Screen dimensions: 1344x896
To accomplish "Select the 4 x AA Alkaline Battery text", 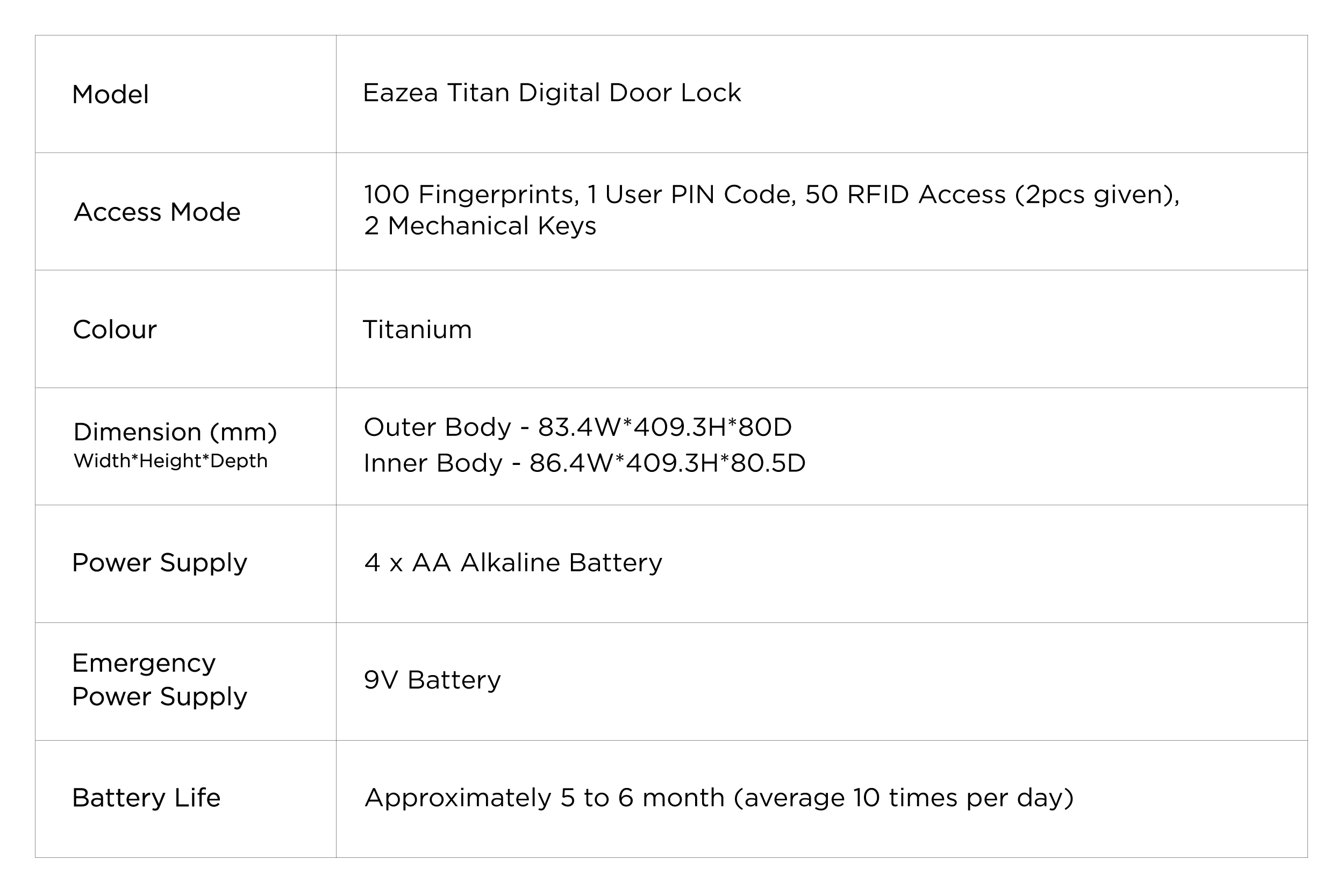I will click(513, 563).
